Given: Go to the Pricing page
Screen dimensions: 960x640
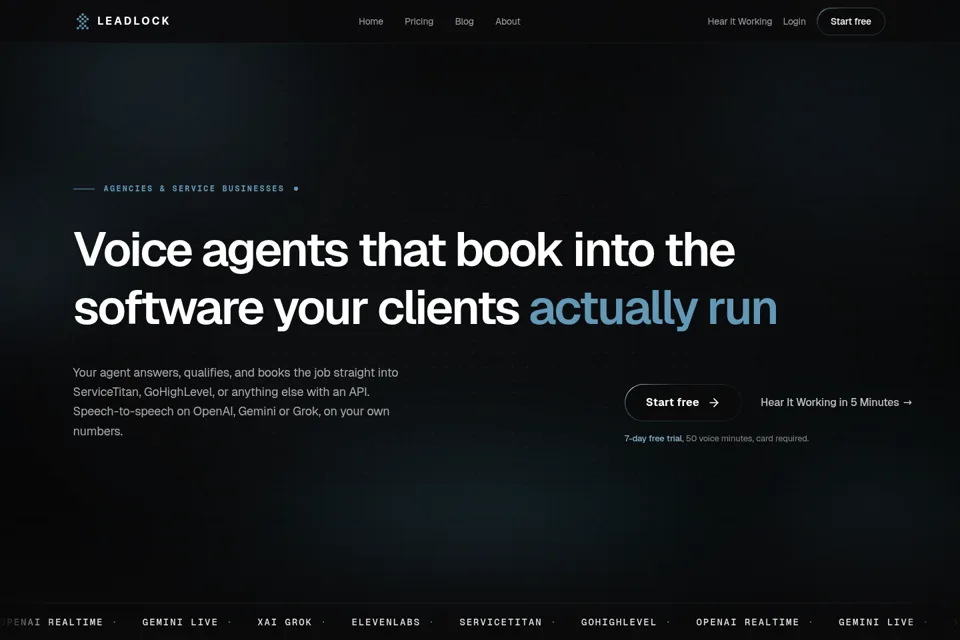Looking at the screenshot, I should click(x=419, y=21).
